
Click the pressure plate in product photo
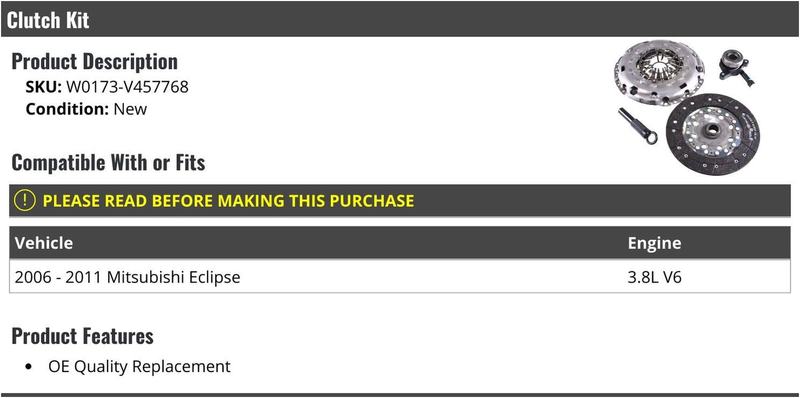coord(659,72)
